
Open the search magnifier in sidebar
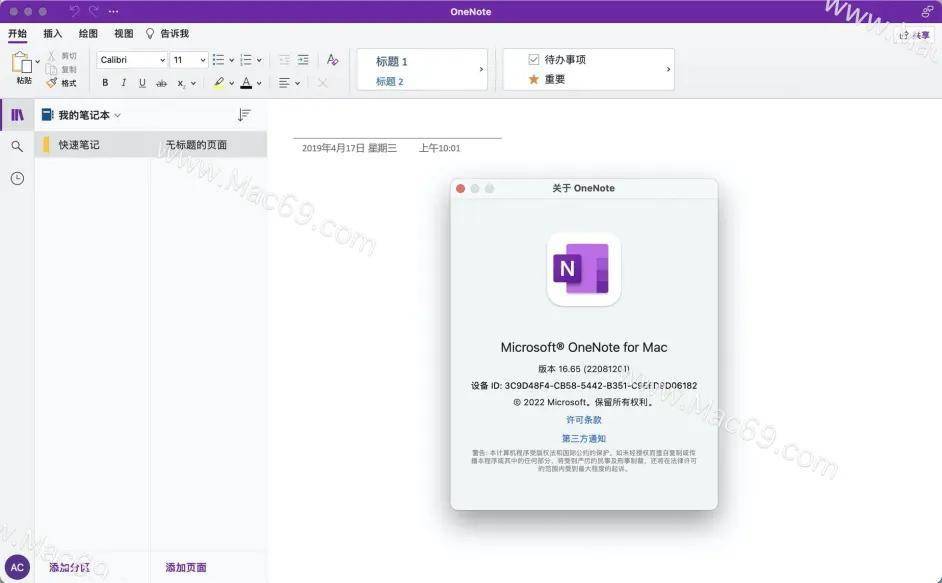click(17, 146)
